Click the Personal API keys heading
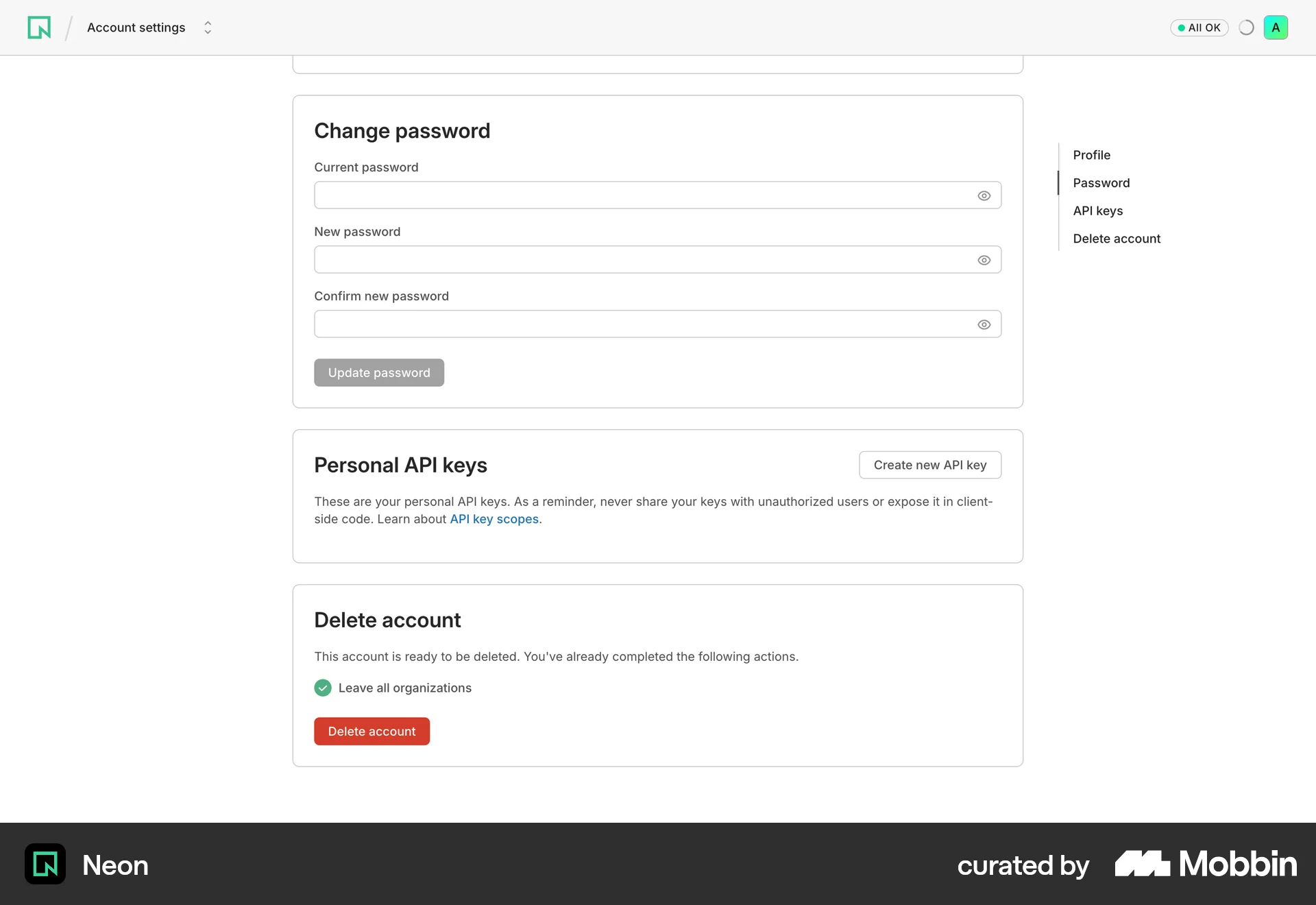1316x905 pixels. pos(400,466)
